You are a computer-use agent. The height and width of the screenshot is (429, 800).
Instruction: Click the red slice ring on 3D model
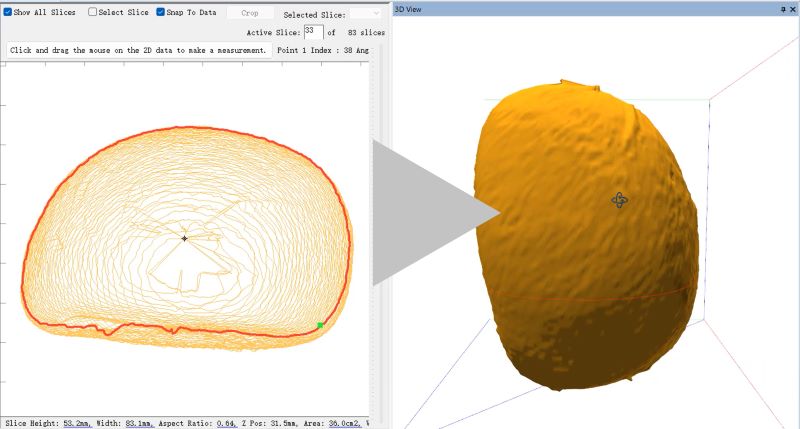600,298
